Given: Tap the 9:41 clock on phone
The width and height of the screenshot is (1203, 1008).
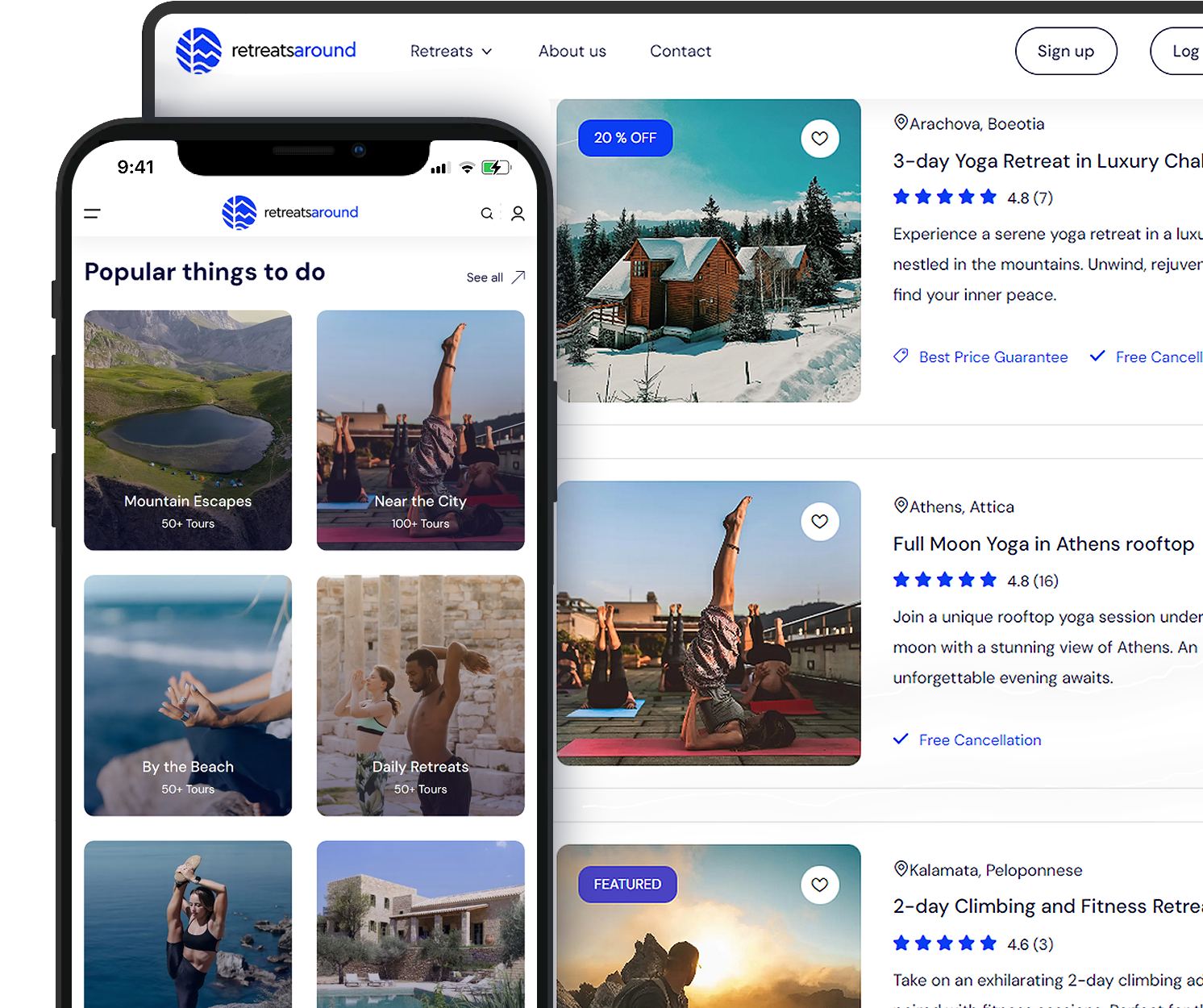Looking at the screenshot, I should pos(135,167).
